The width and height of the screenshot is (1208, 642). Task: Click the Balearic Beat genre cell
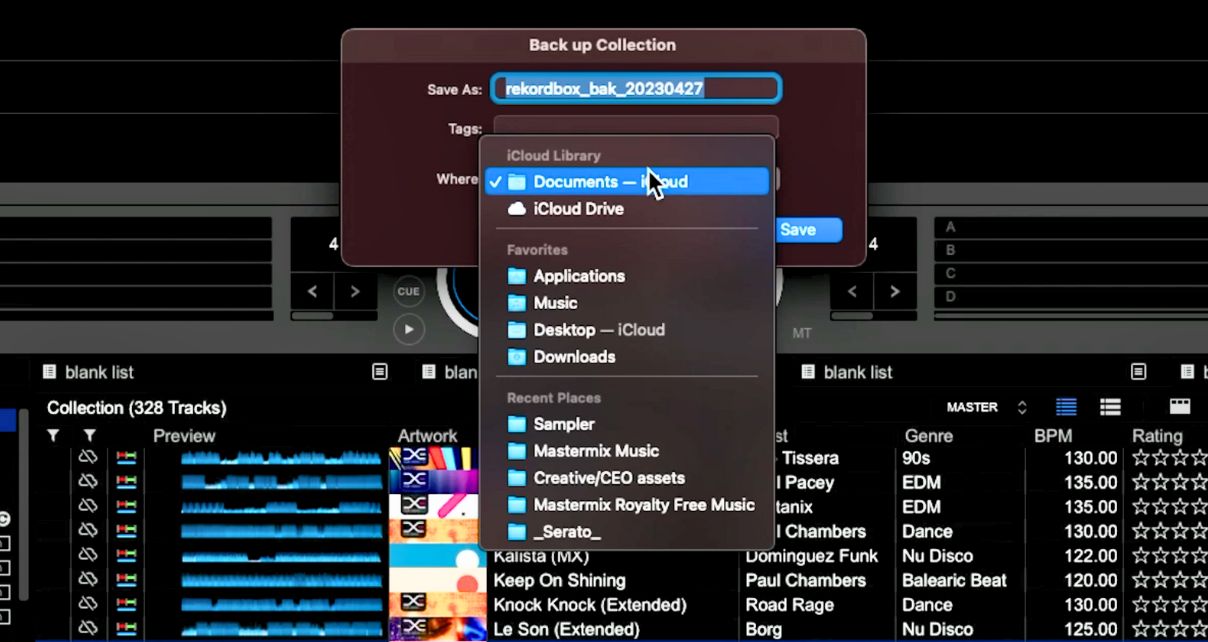(x=954, y=580)
